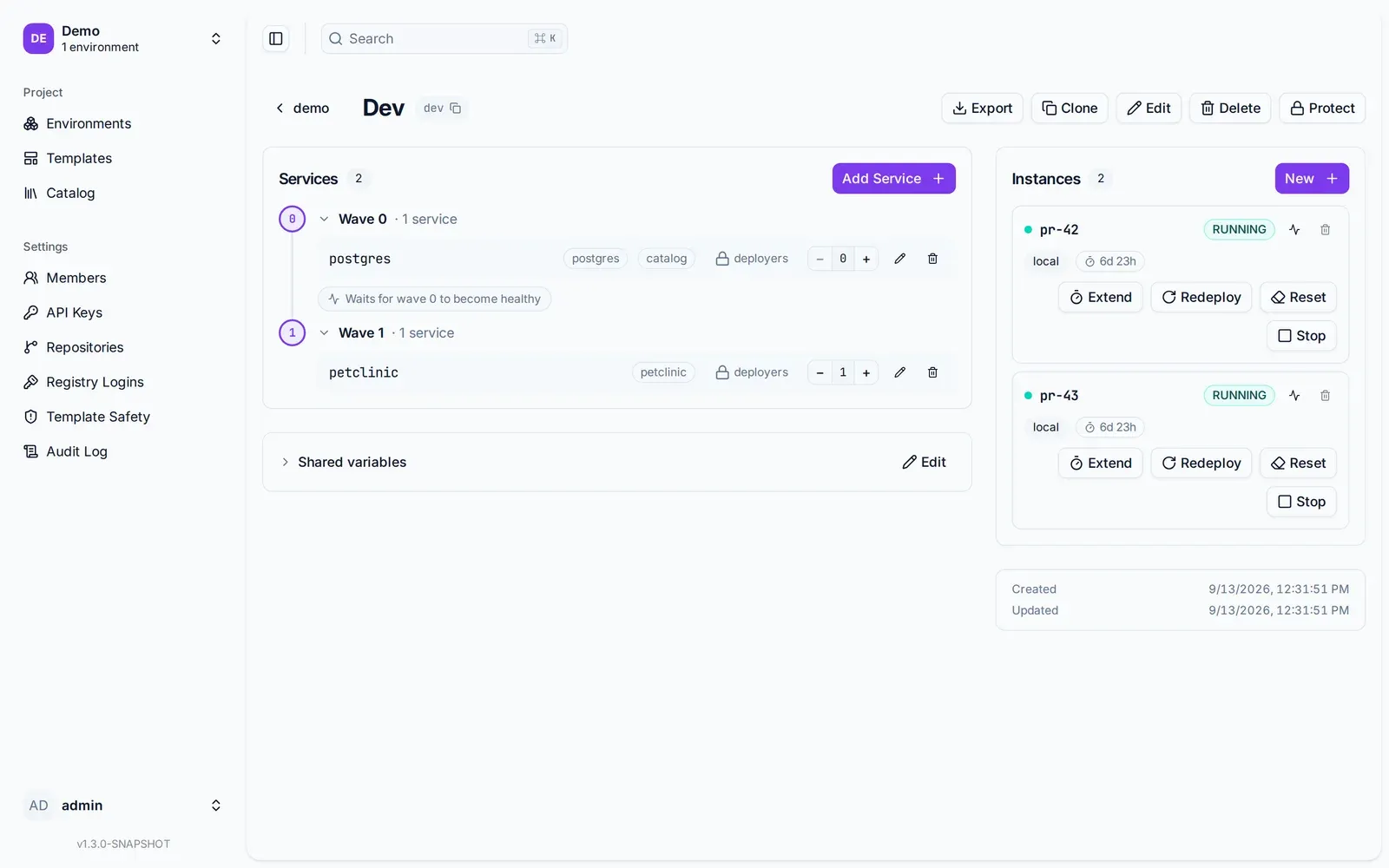
Task: Delete the petclinic service trash icon
Action: 932,372
